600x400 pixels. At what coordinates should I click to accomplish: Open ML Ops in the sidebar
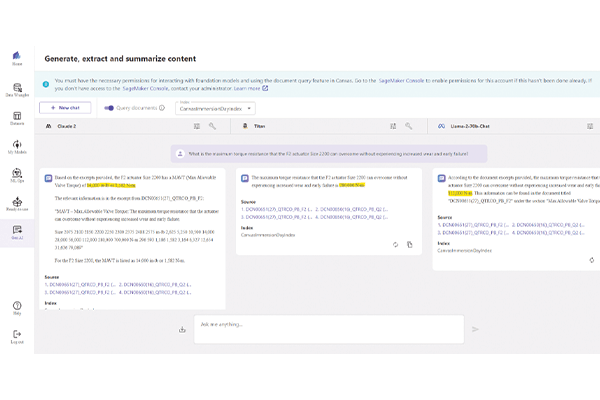click(x=17, y=175)
